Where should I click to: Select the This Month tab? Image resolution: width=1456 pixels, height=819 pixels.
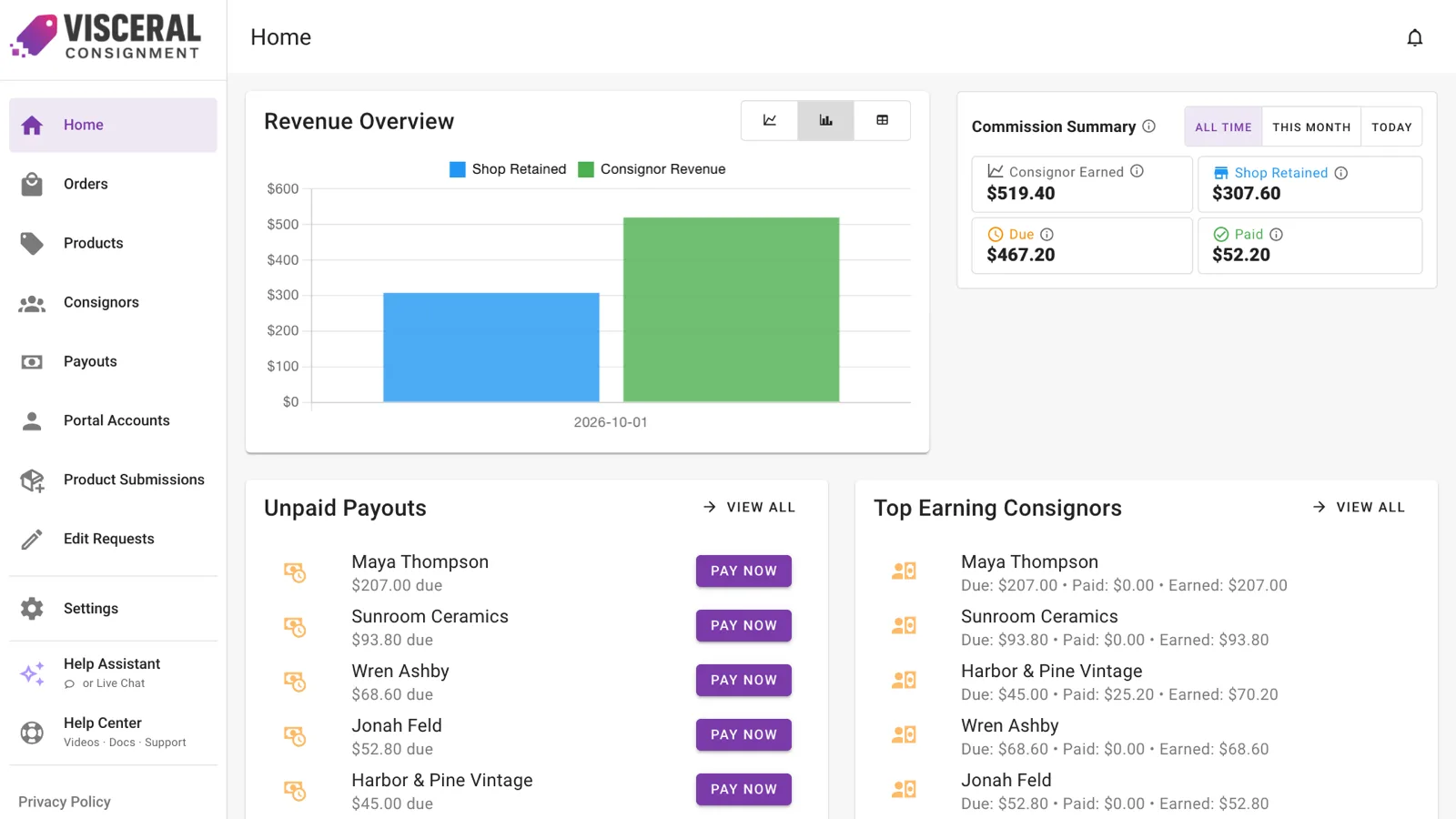[1311, 126]
